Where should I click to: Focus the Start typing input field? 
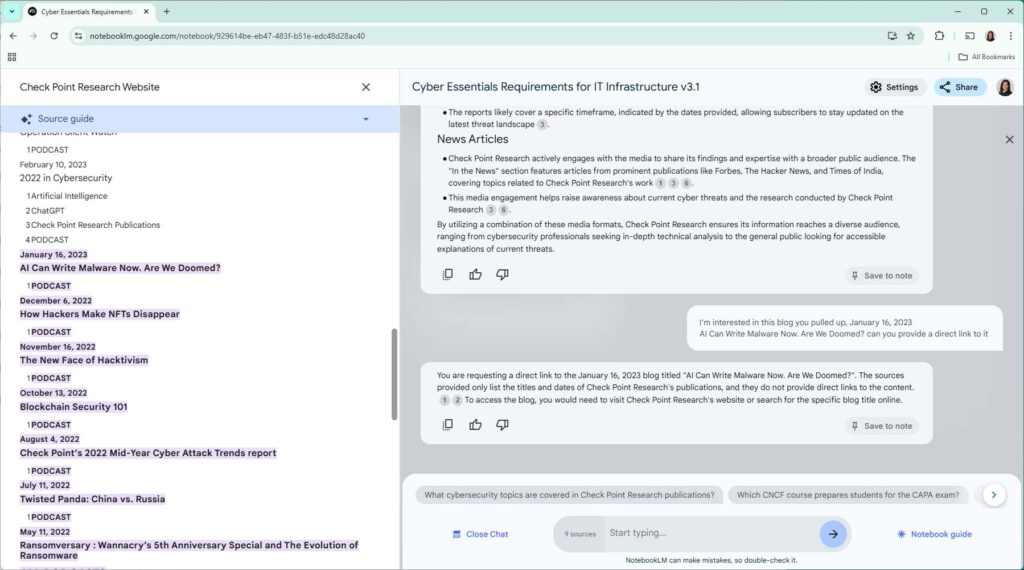click(x=710, y=533)
